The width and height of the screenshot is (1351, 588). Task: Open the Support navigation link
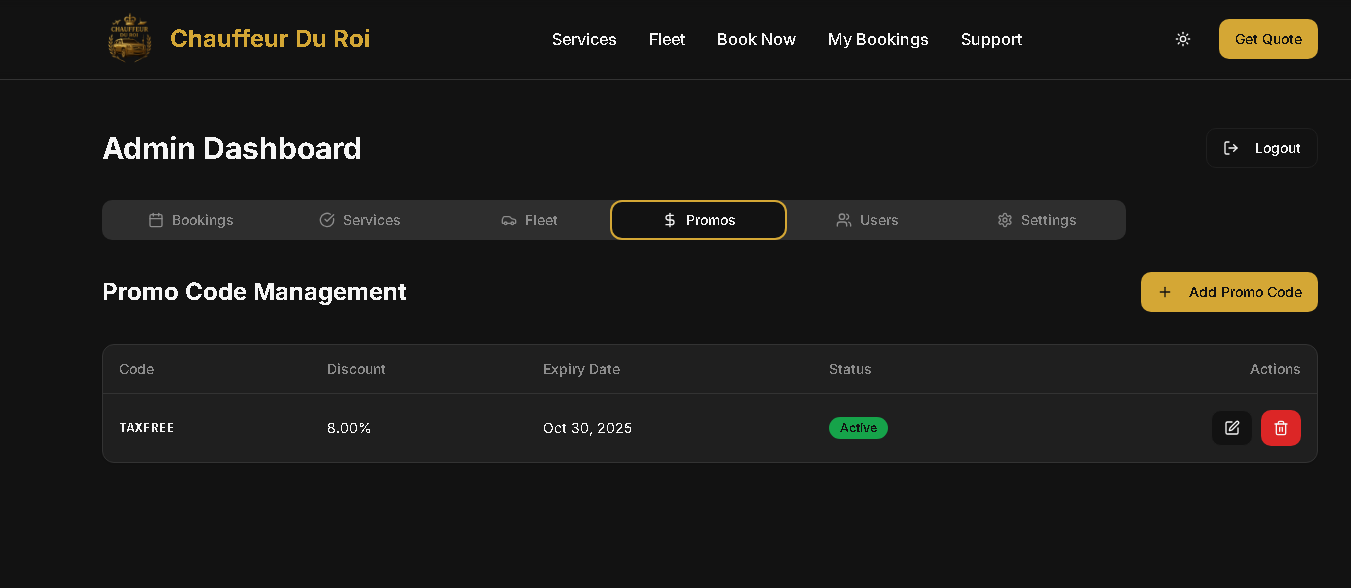click(x=991, y=39)
